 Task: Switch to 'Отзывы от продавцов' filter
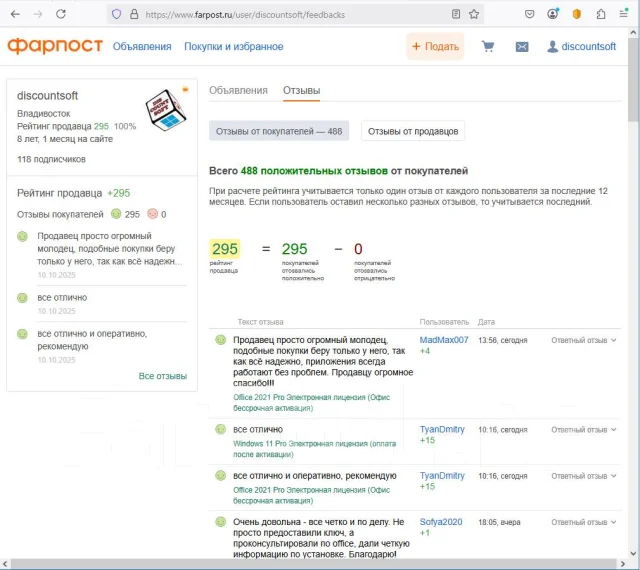tap(413, 131)
